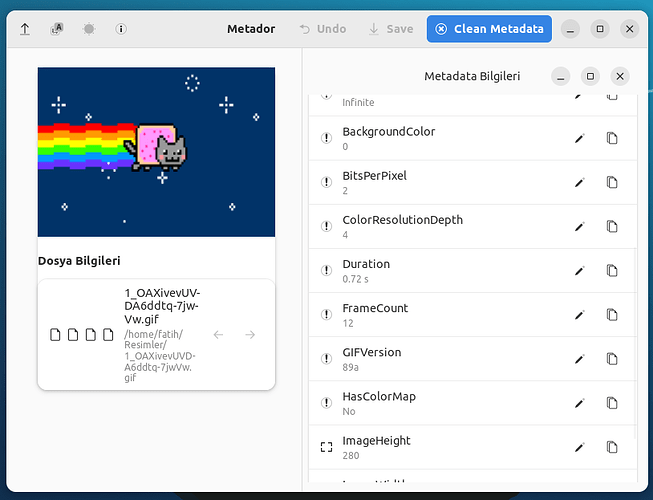The height and width of the screenshot is (500, 653).
Task: Toggle the light/dark theme sun icon
Action: (x=88, y=29)
